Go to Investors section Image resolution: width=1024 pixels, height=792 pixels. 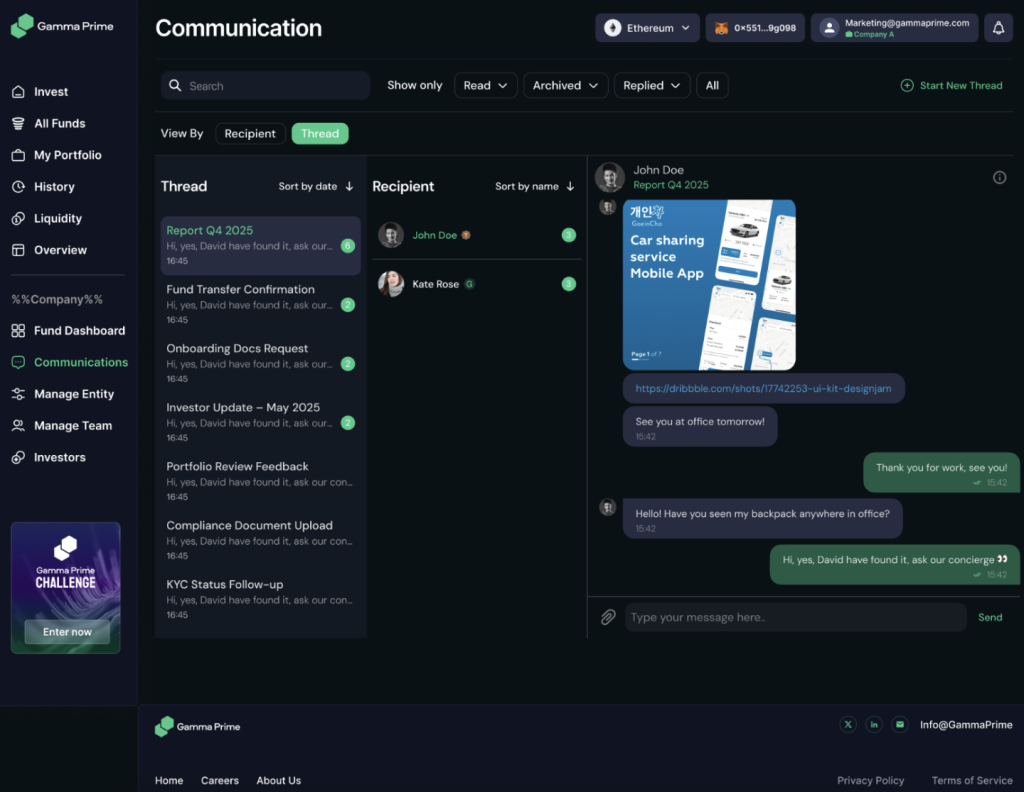[59, 458]
